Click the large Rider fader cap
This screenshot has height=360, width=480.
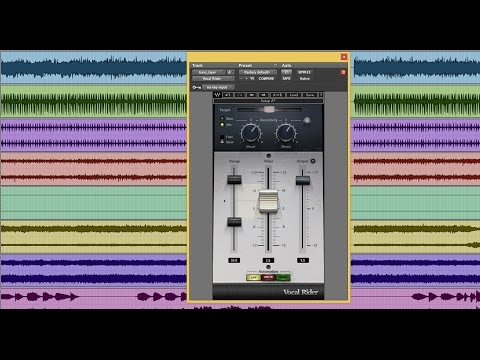(268, 201)
